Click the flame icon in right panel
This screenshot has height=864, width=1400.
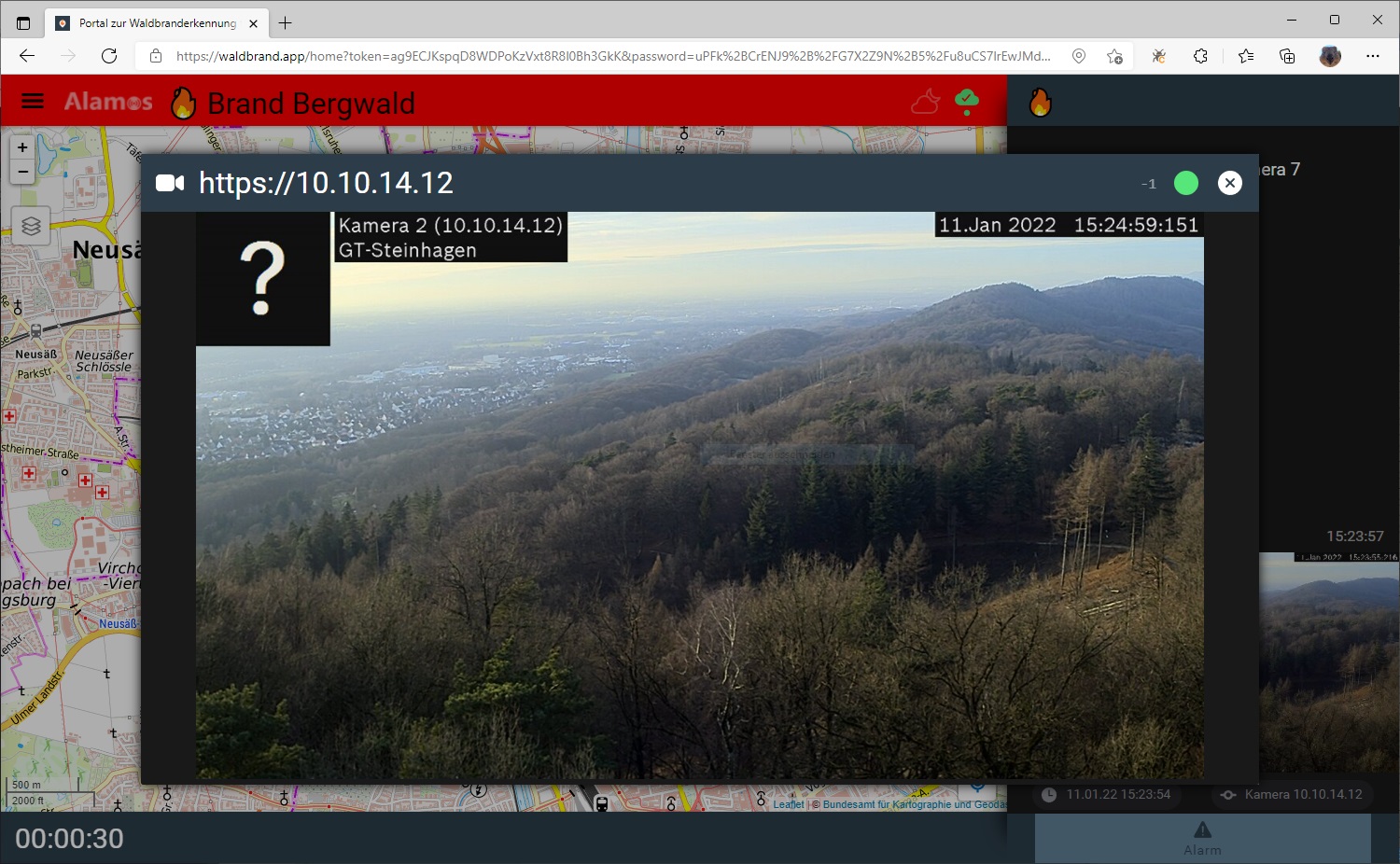[x=1041, y=103]
